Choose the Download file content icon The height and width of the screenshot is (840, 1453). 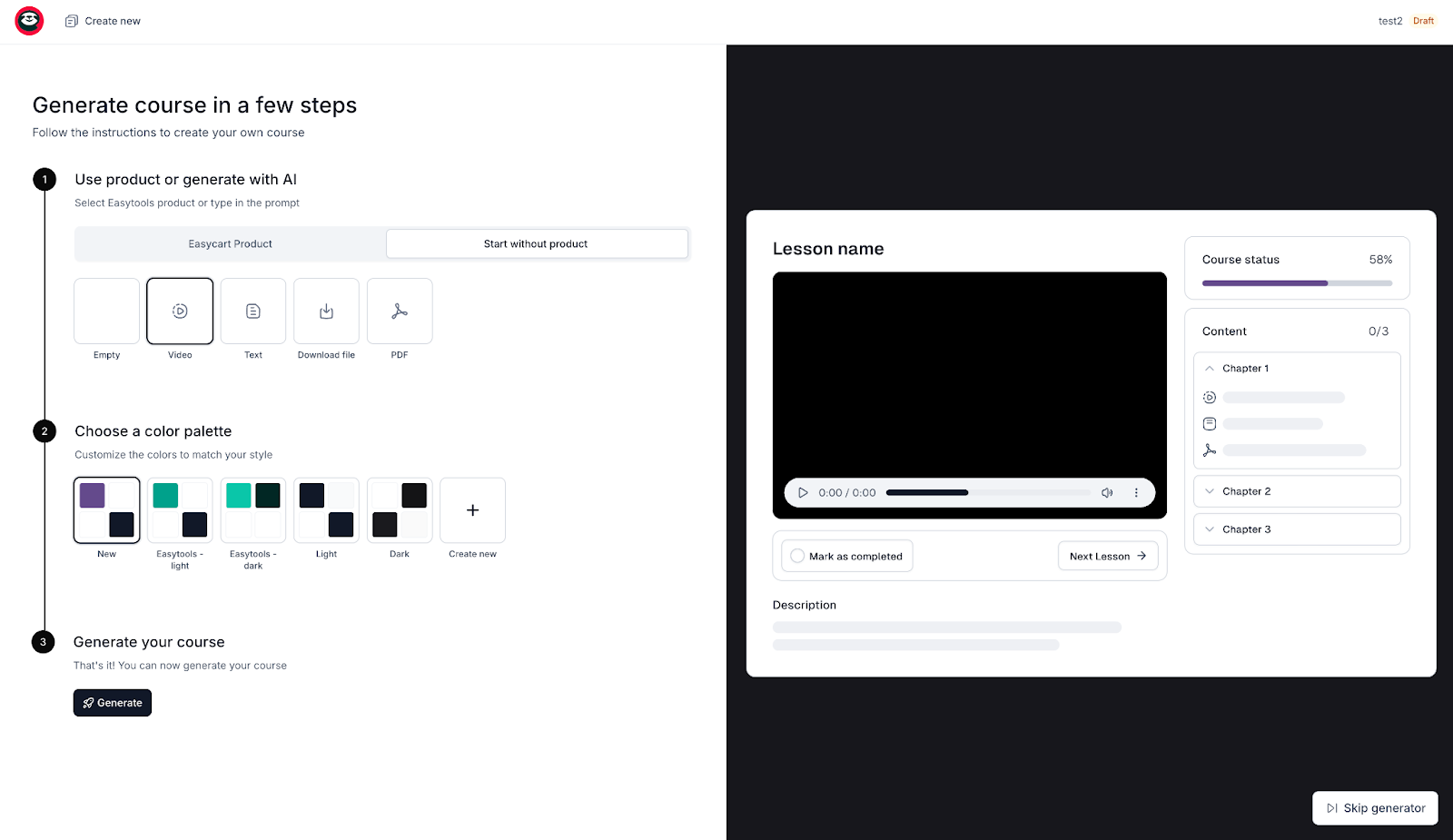pos(326,311)
